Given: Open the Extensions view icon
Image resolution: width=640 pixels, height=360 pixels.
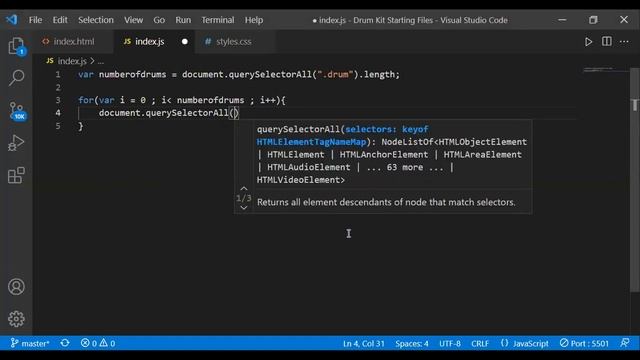Looking at the screenshot, I should pos(16,176).
